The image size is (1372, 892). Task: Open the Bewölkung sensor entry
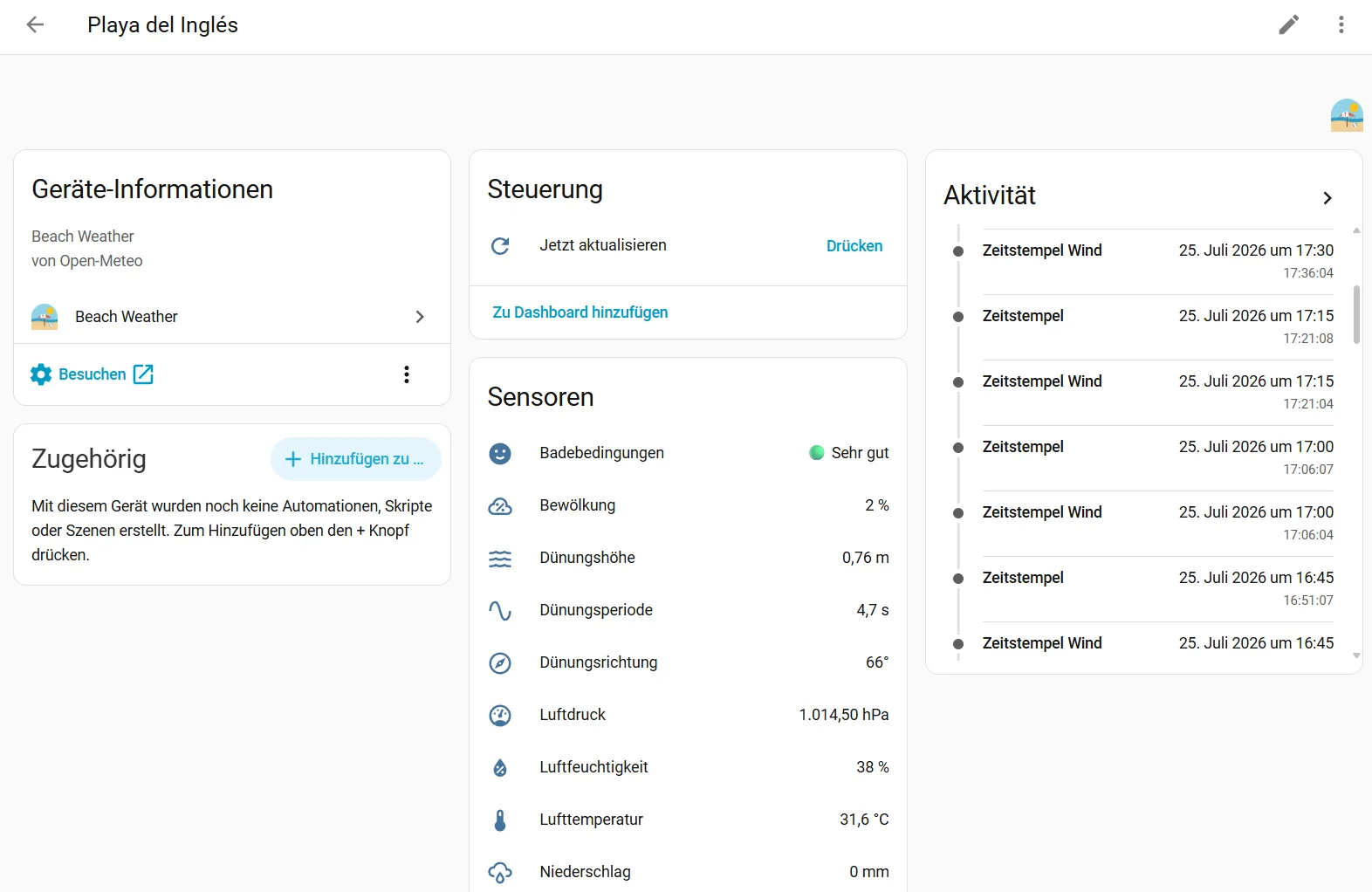[688, 505]
